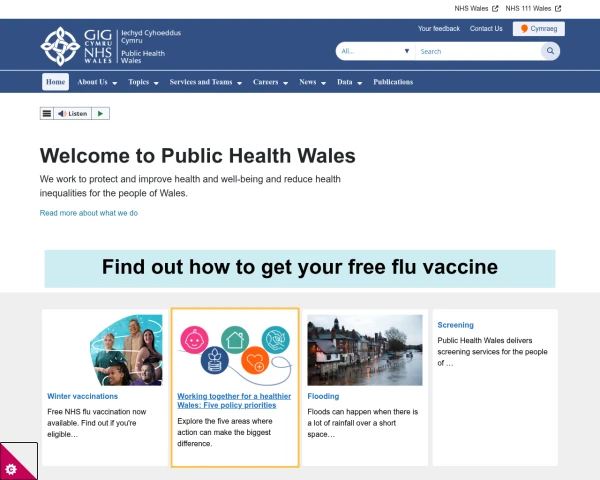Open the All search category dropdown
The image size is (600, 480).
coord(375,51)
